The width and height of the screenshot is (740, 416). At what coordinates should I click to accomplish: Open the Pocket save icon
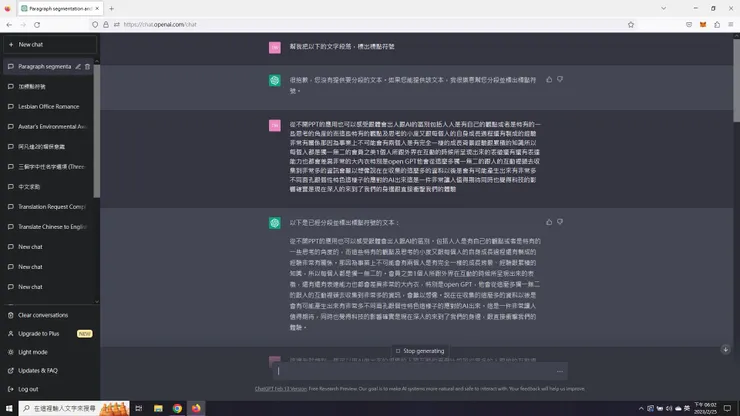point(689,25)
